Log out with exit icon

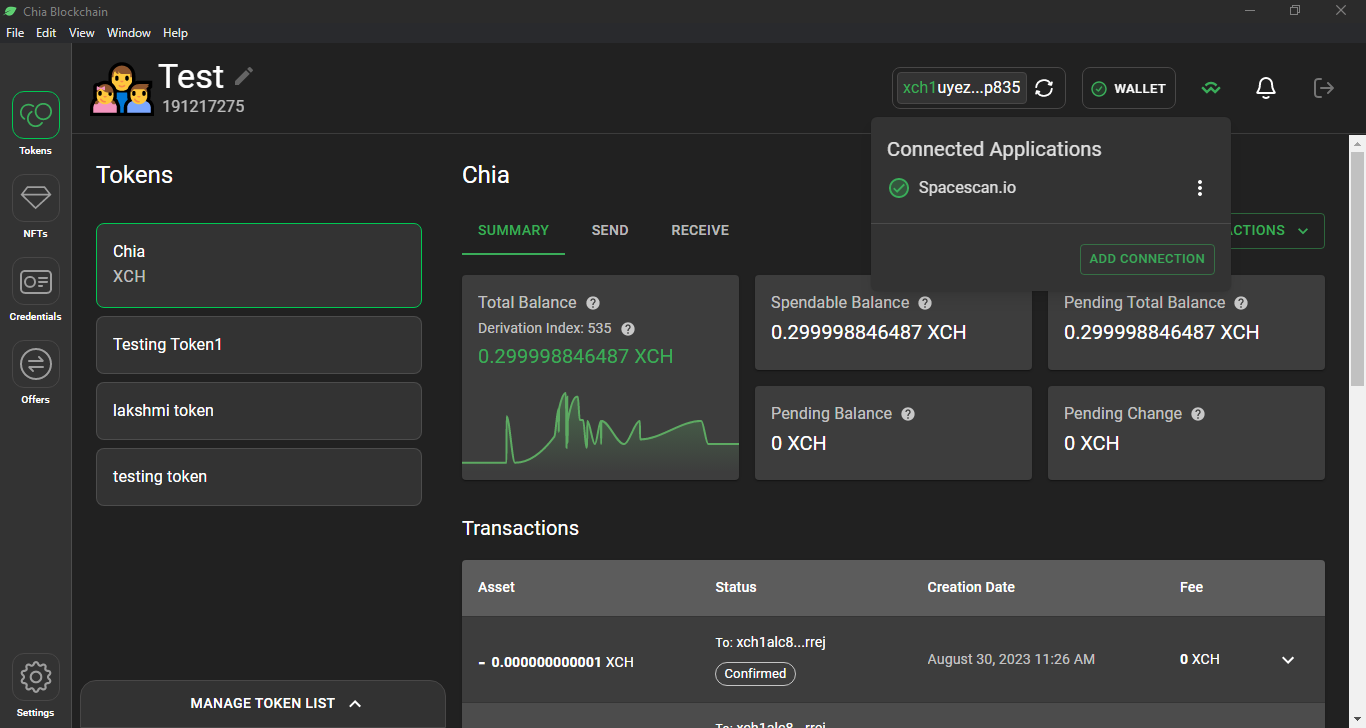(x=1323, y=88)
